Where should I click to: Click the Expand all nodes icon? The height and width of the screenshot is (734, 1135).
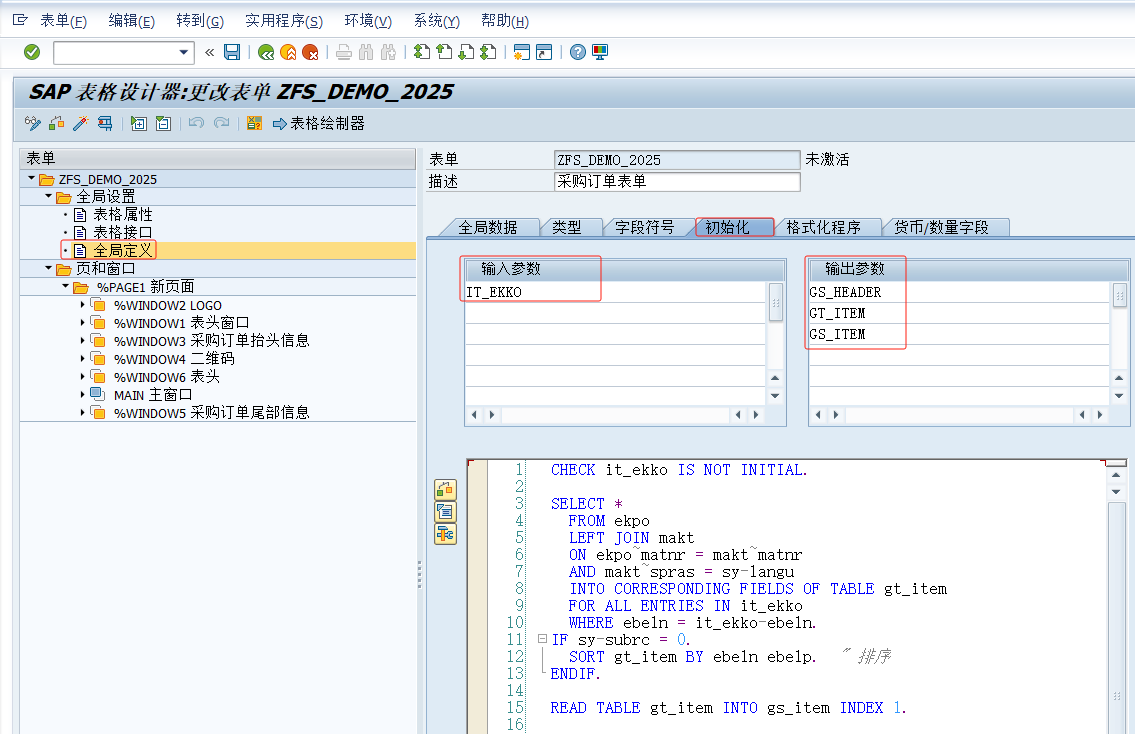139,124
